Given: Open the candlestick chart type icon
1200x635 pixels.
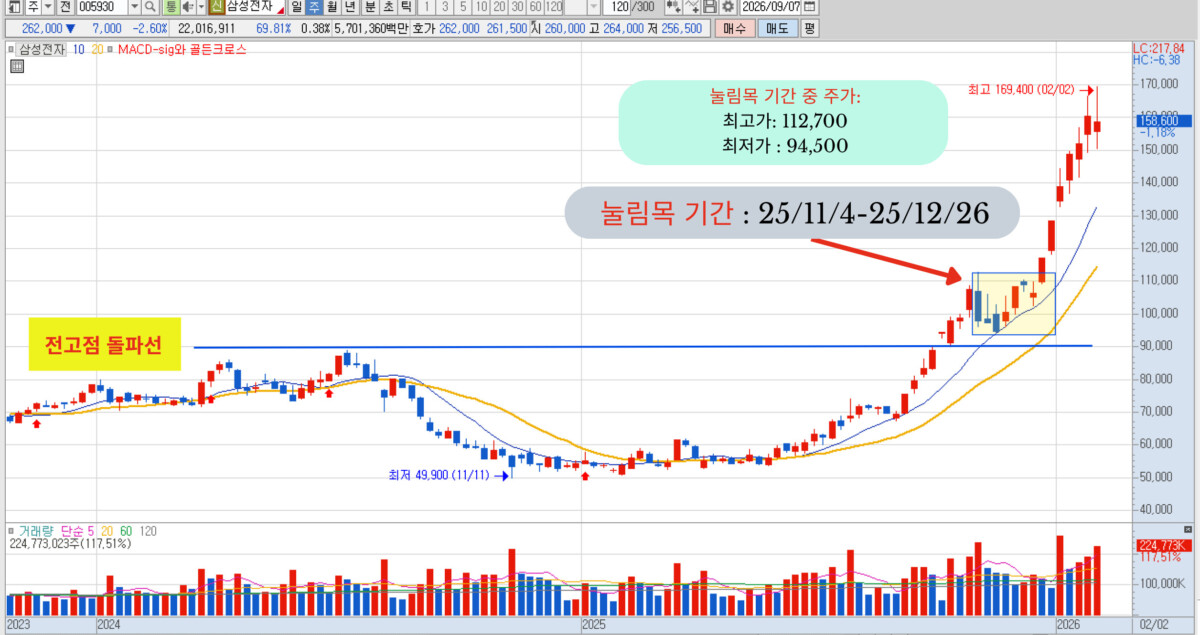Looking at the screenshot, I should pos(674,7).
